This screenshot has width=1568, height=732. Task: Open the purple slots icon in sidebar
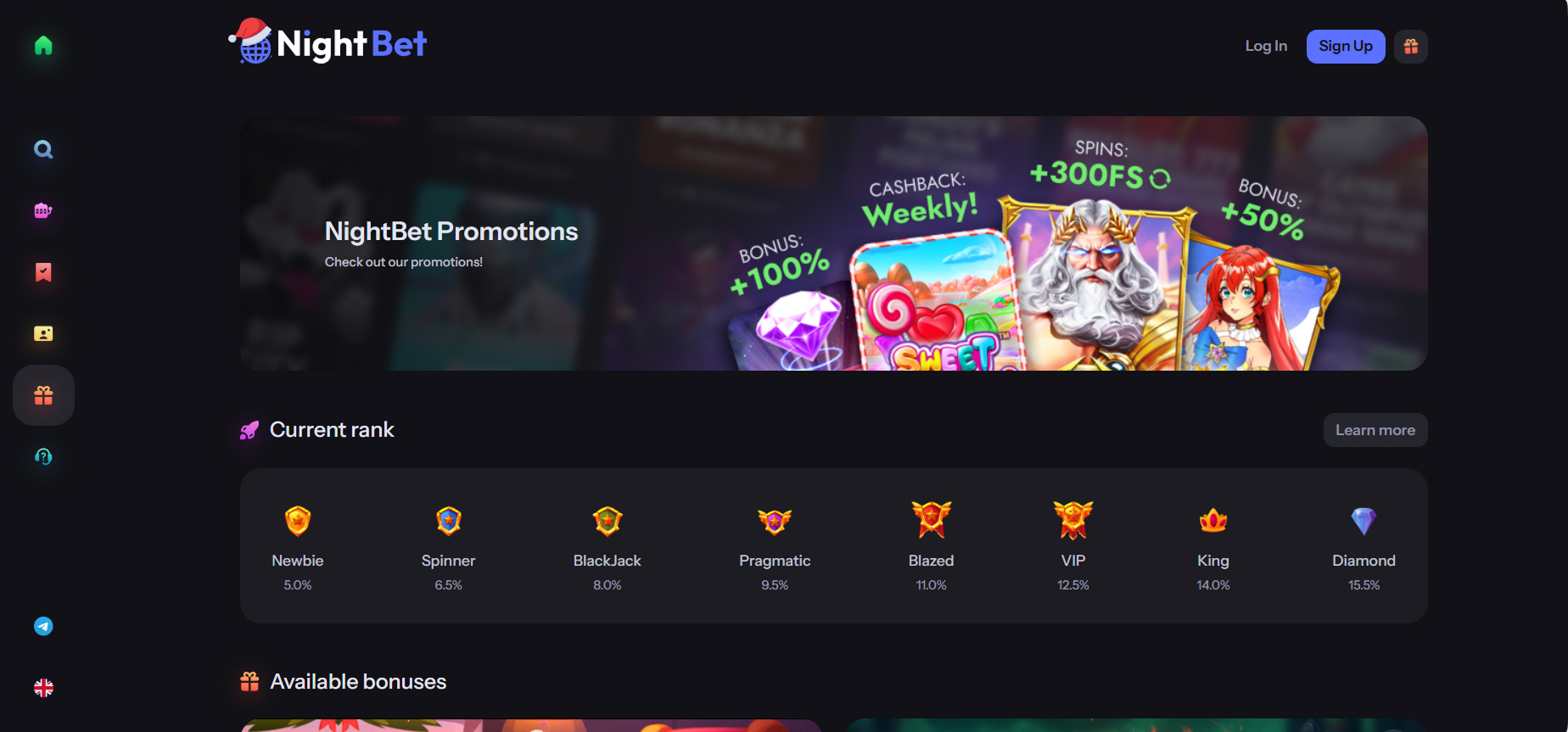point(43,210)
